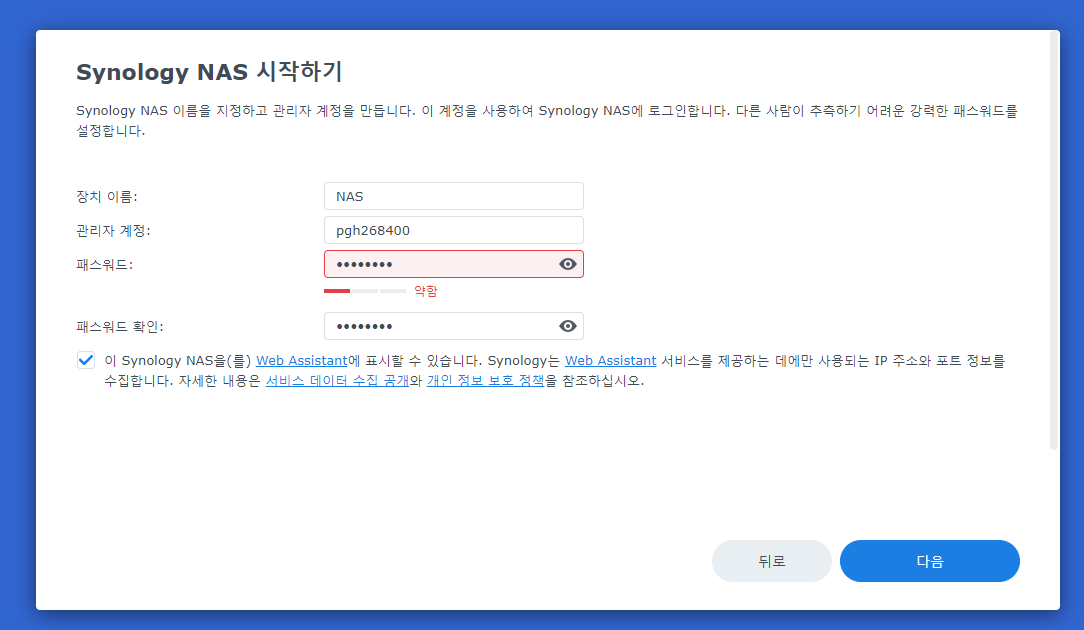Image resolution: width=1084 pixels, height=630 pixels.
Task: Open the second Web Assistant link
Action: coord(610,360)
